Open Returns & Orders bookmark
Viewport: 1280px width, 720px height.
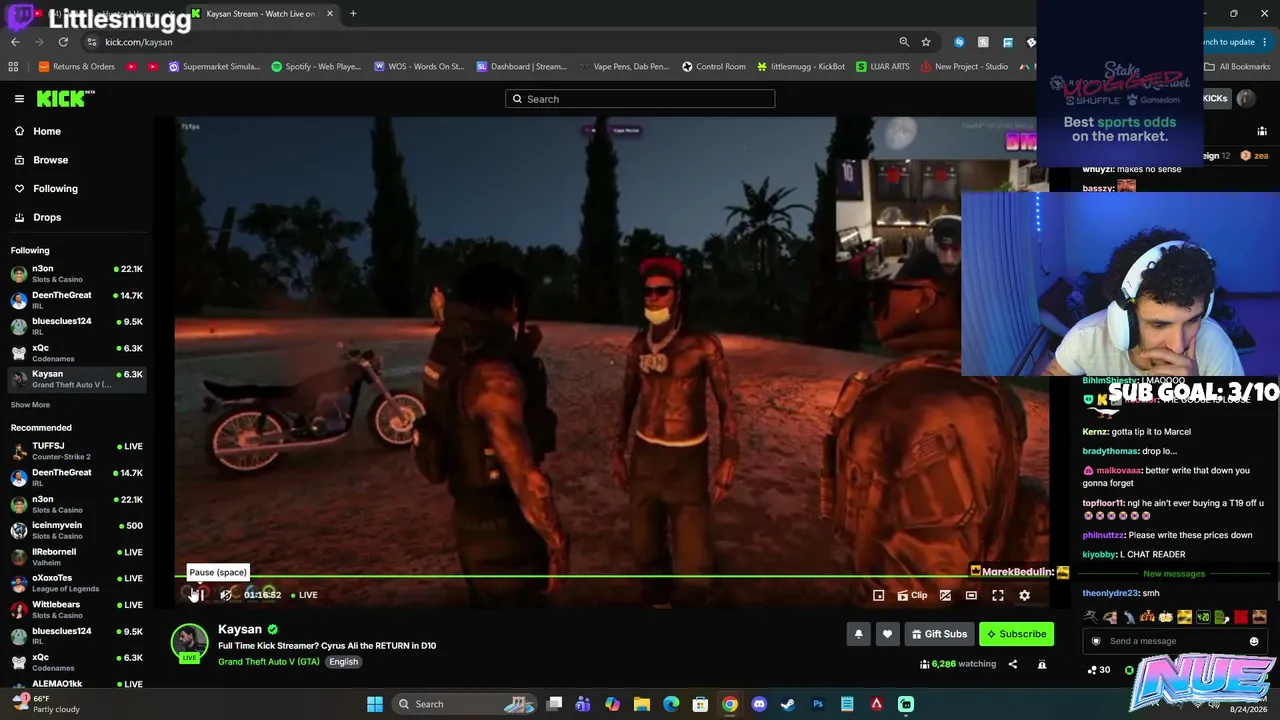[x=77, y=67]
